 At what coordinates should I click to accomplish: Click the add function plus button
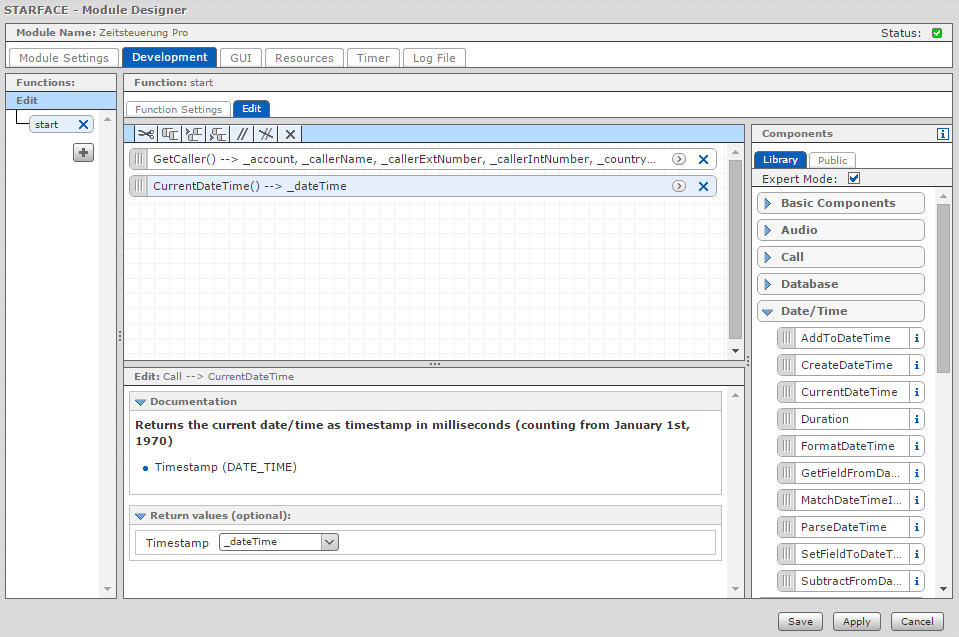tap(84, 153)
